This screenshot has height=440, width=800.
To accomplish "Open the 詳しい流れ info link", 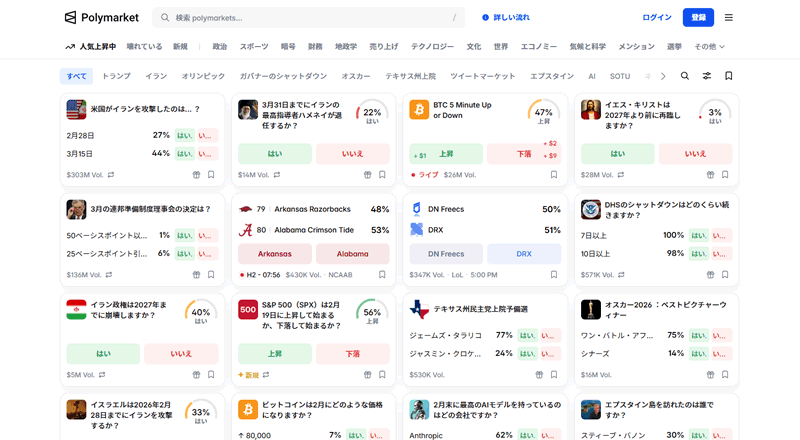I will click(506, 17).
